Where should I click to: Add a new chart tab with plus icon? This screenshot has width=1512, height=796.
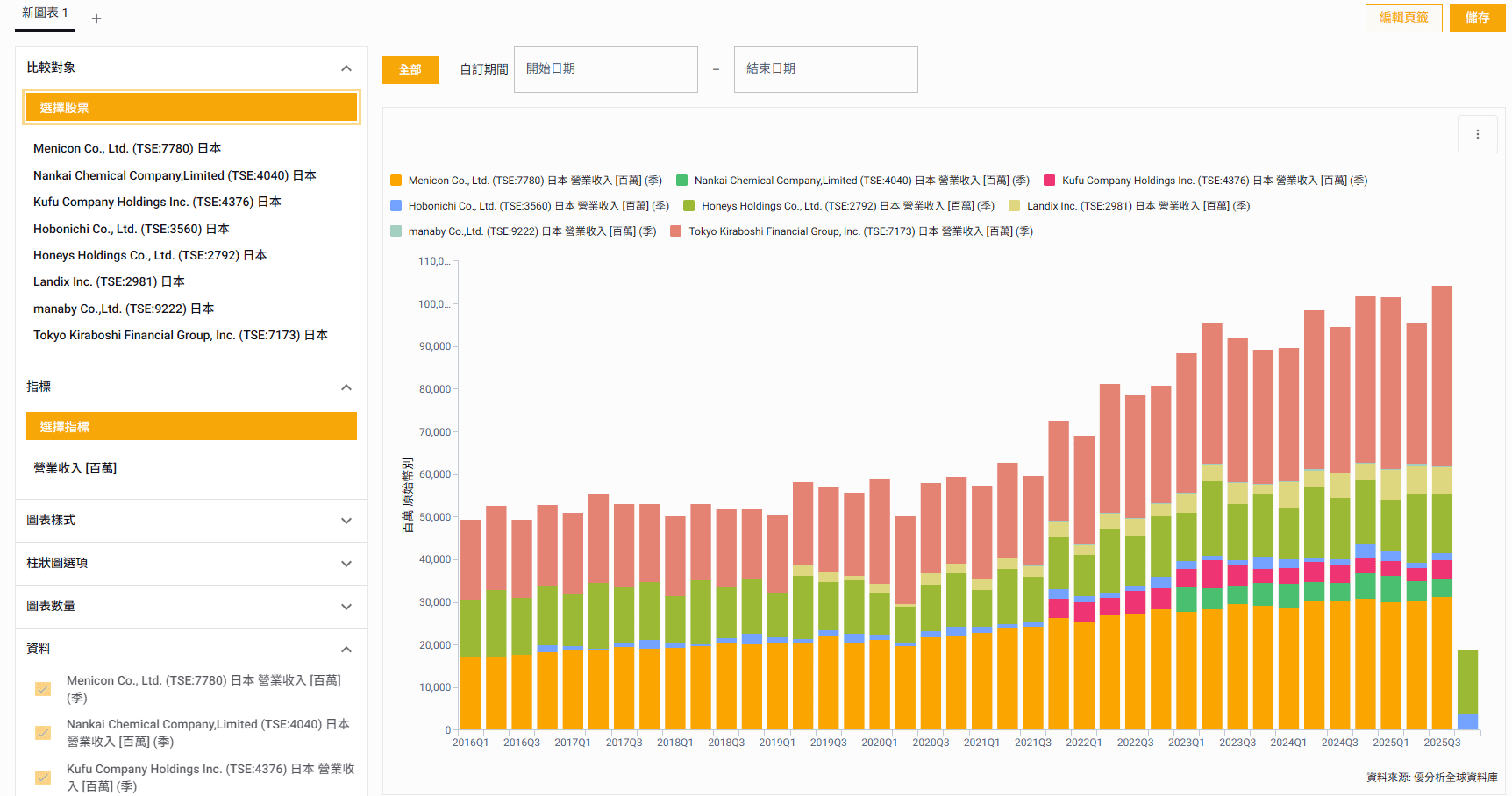point(96,18)
